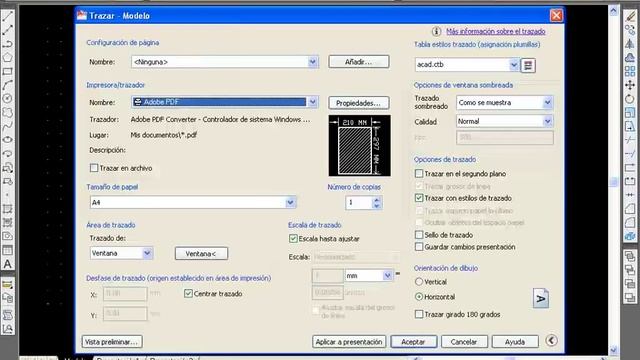
Task: Enable Trazar en el segundo plano
Action: click(419, 173)
